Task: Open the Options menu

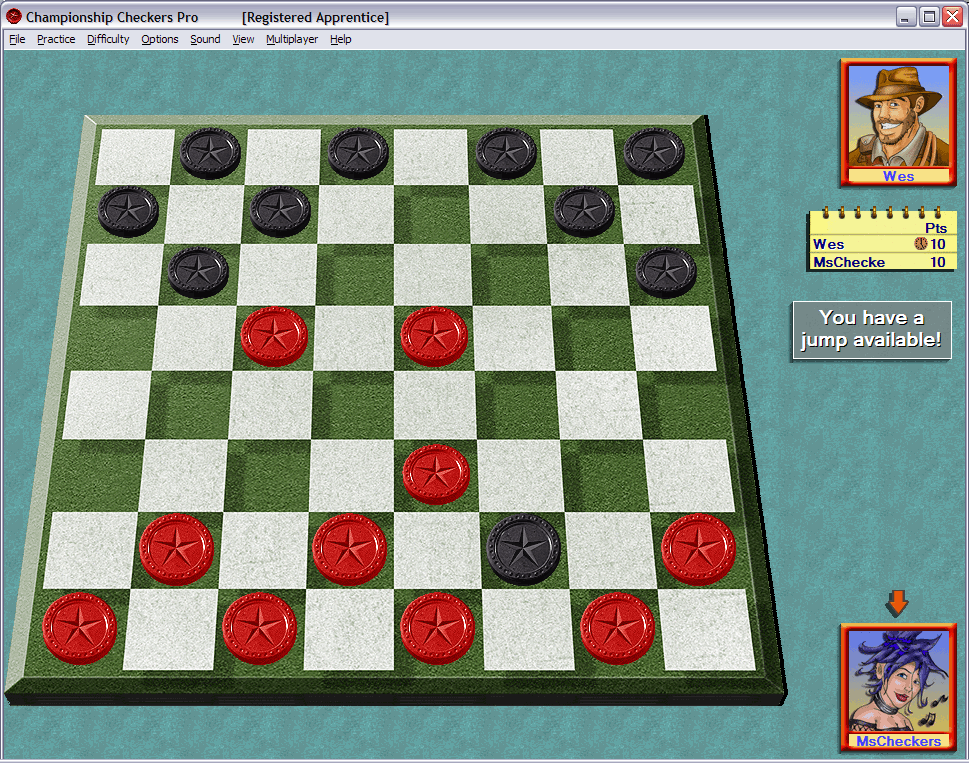Action: [x=159, y=39]
